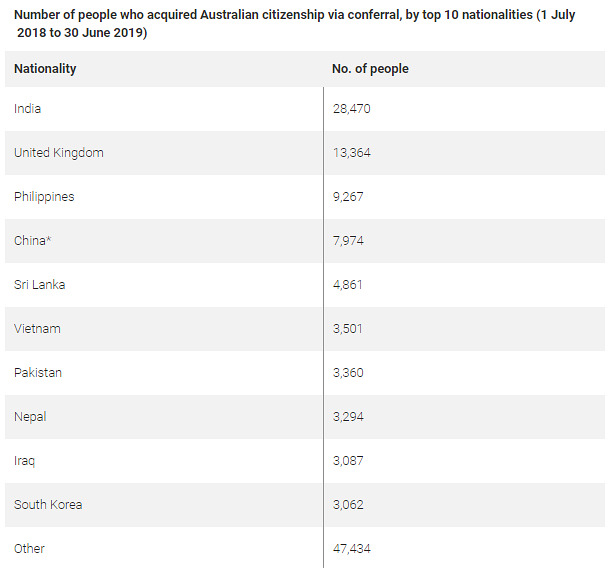
Task: Select the Sri Lanka row label
Action: (40, 285)
